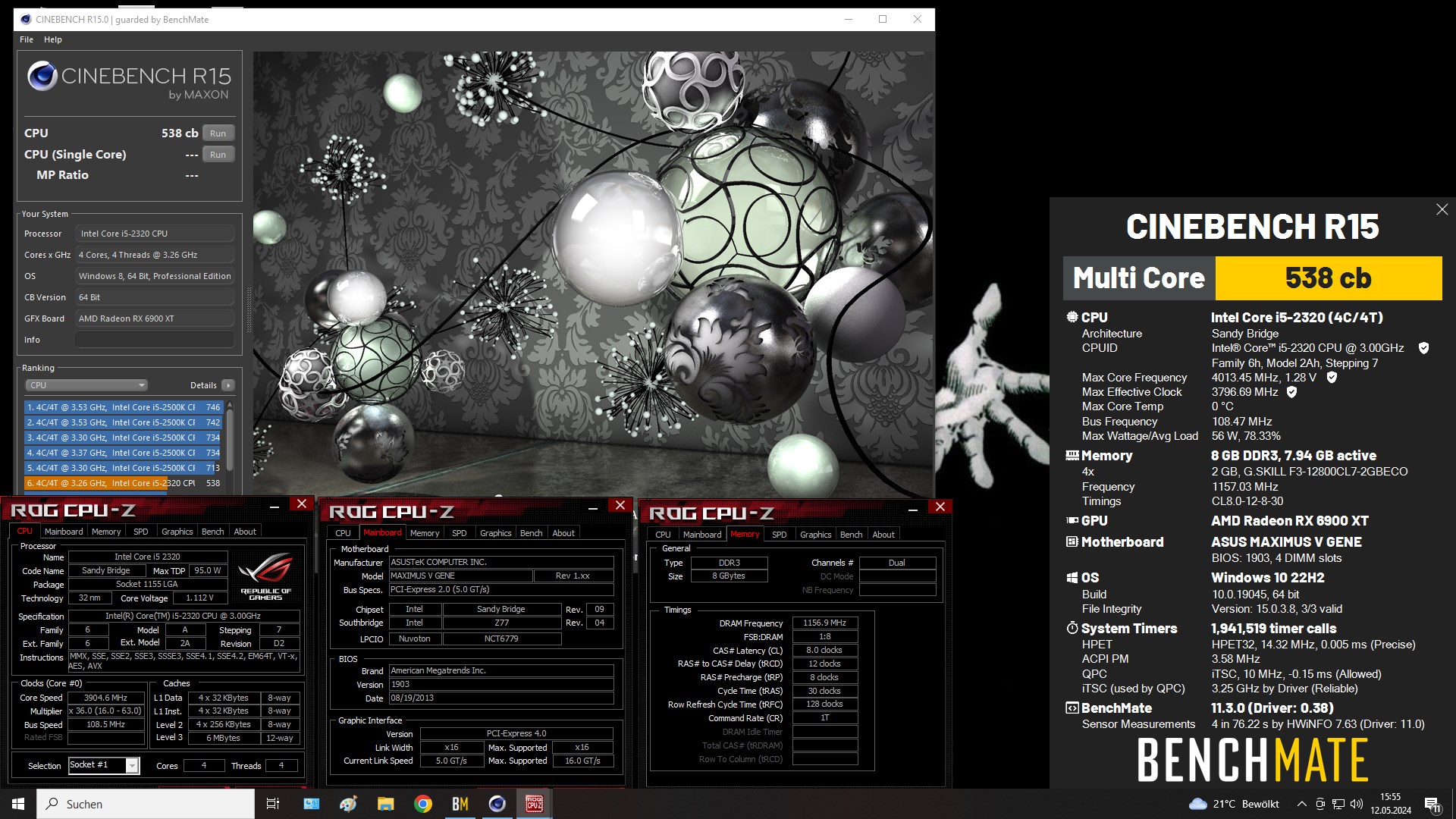Show hidden system tray icons
Screen dimensions: 1456x819
click(x=1301, y=804)
